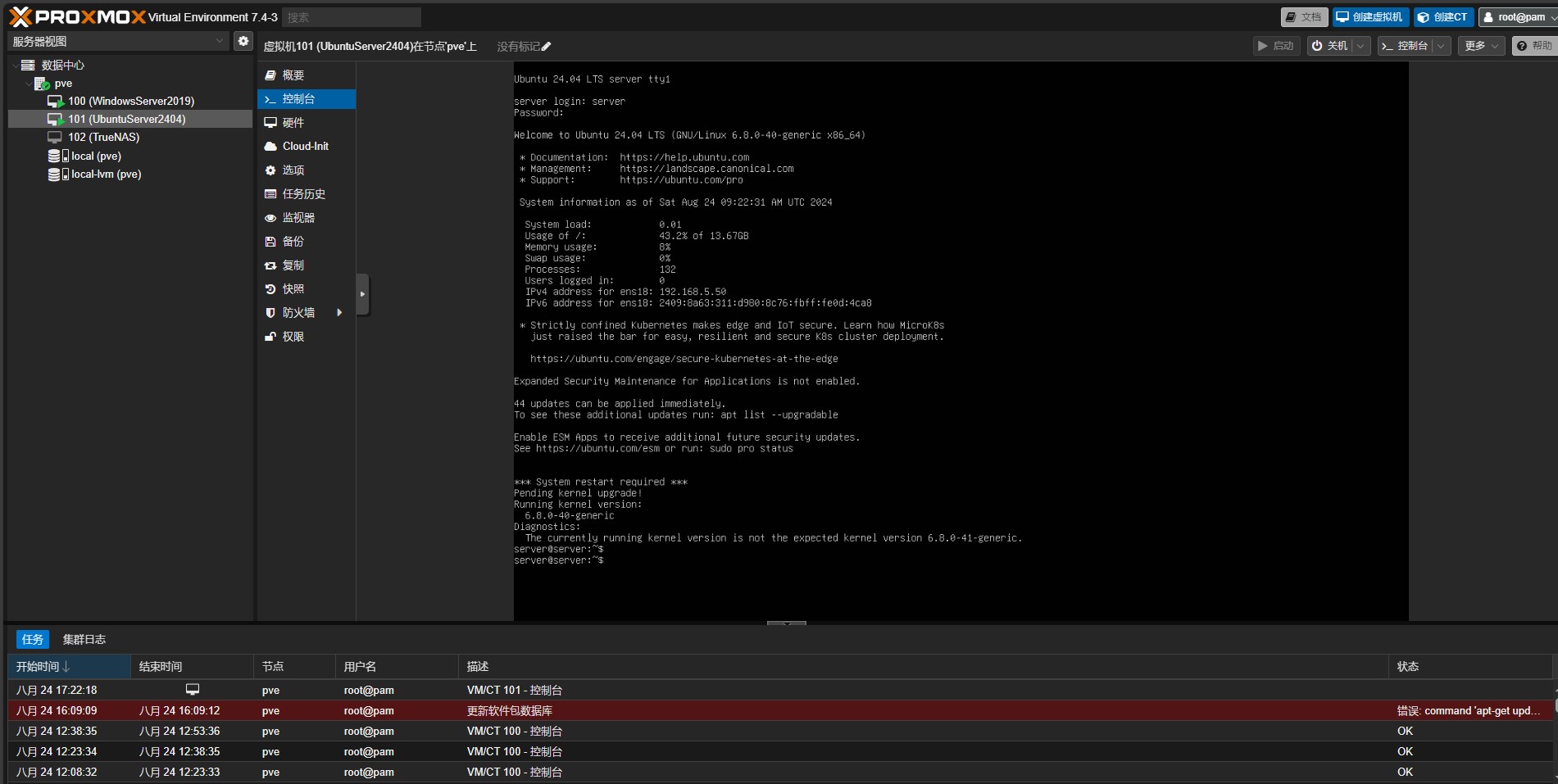The height and width of the screenshot is (784, 1558).
Task: Open the 备份 (Backup) section
Action: (x=293, y=242)
